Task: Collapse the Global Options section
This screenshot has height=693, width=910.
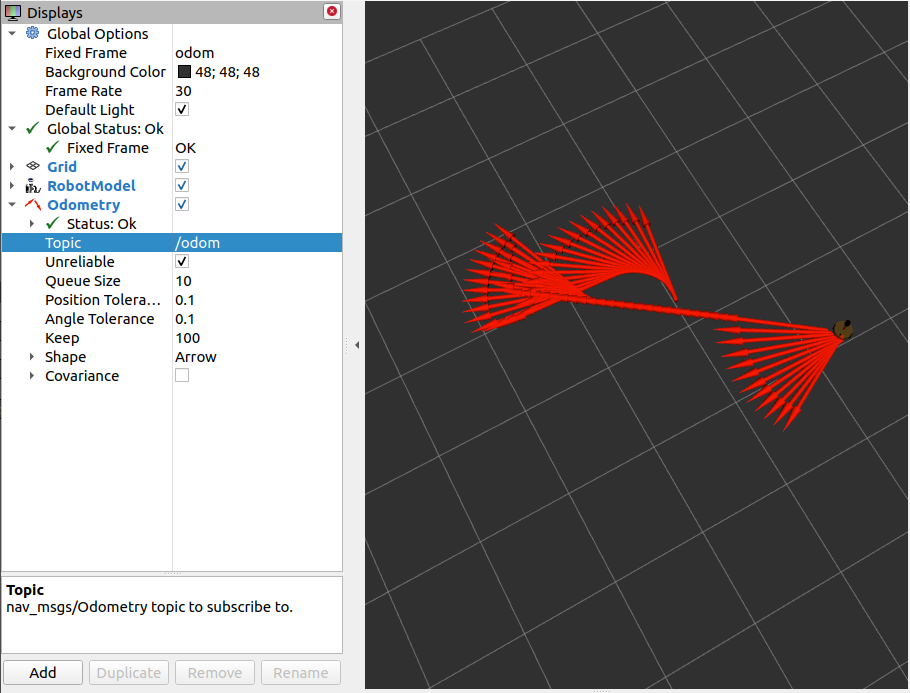Action: (12, 34)
